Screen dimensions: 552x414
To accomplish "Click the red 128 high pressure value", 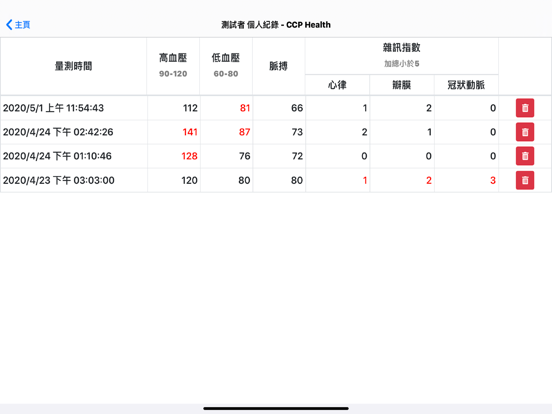I will click(x=189, y=156).
